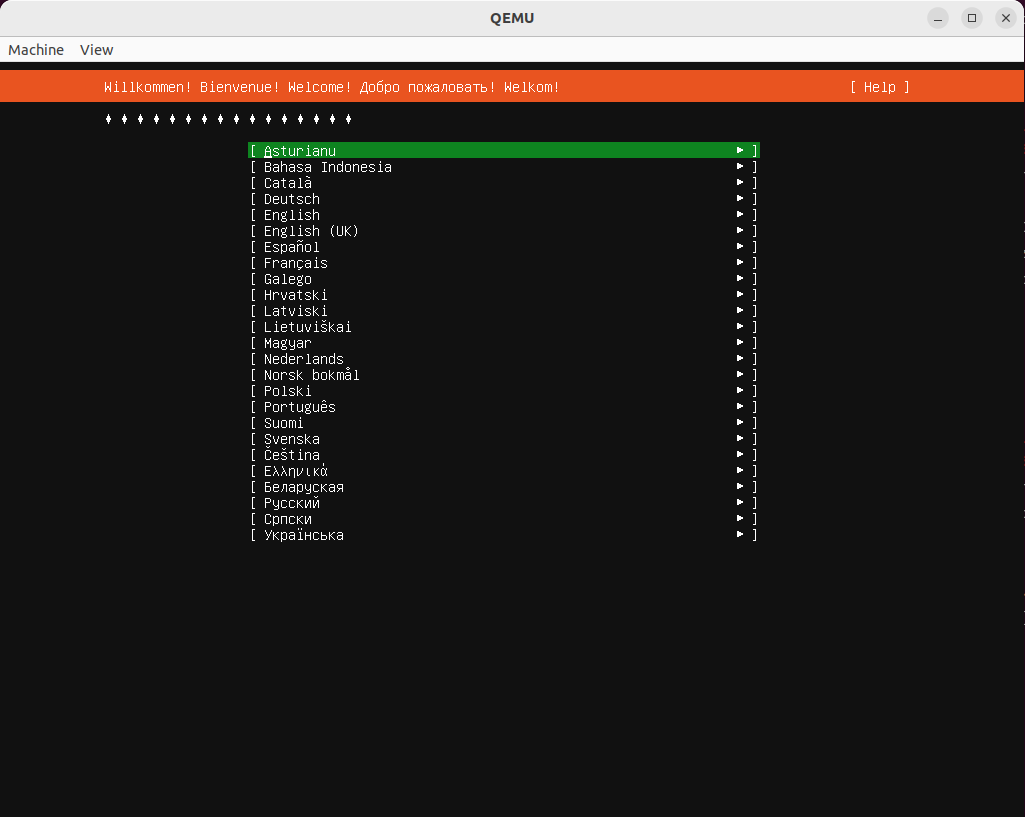Click the arrow icon beside English
The width and height of the screenshot is (1025, 817).
pyautogui.click(x=740, y=215)
